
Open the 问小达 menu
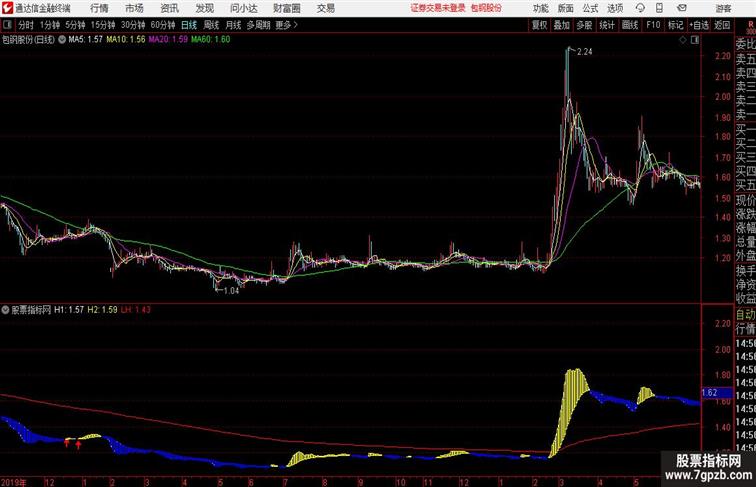pyautogui.click(x=243, y=8)
